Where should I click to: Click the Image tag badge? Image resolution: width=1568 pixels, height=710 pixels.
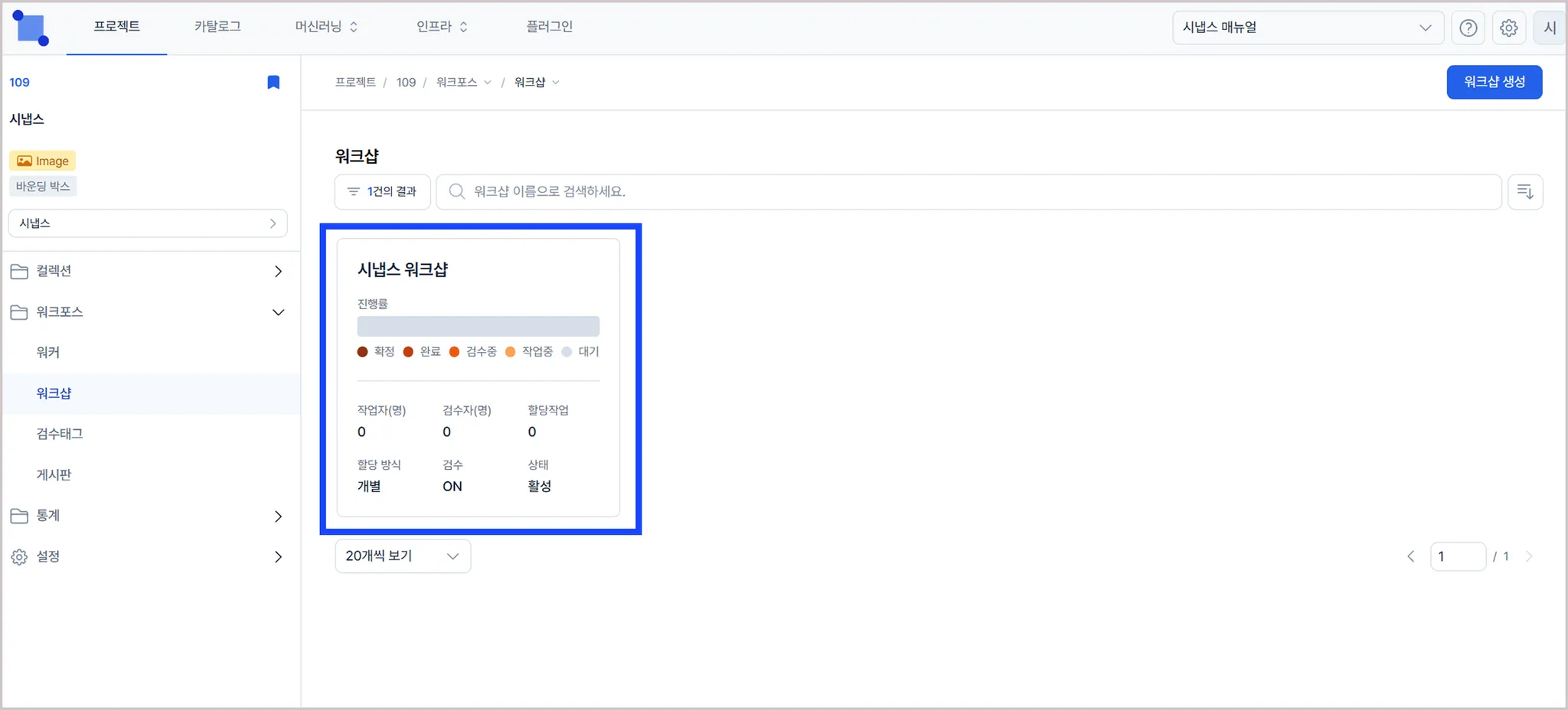click(43, 161)
